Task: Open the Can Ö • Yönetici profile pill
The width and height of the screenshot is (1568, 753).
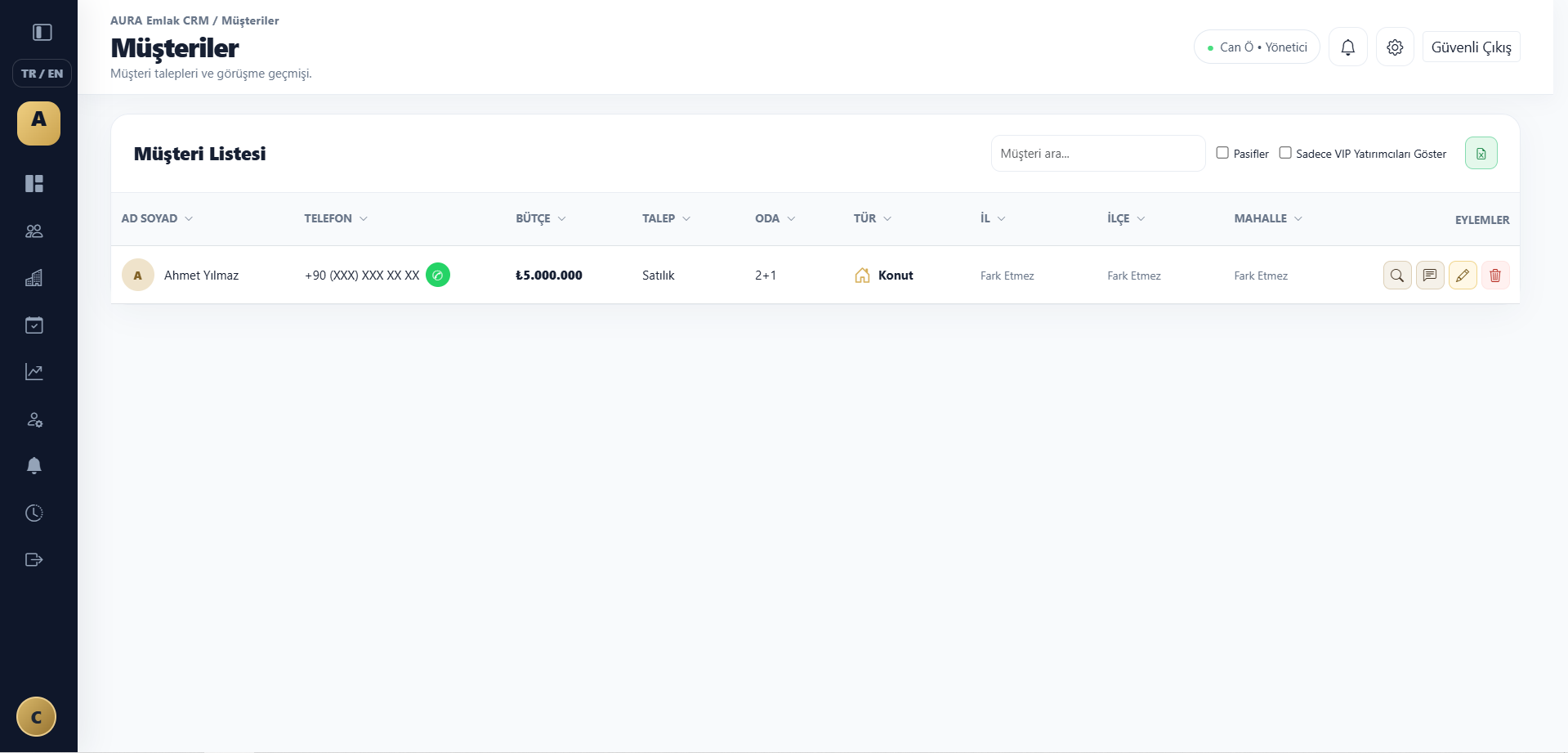Action: point(1257,47)
